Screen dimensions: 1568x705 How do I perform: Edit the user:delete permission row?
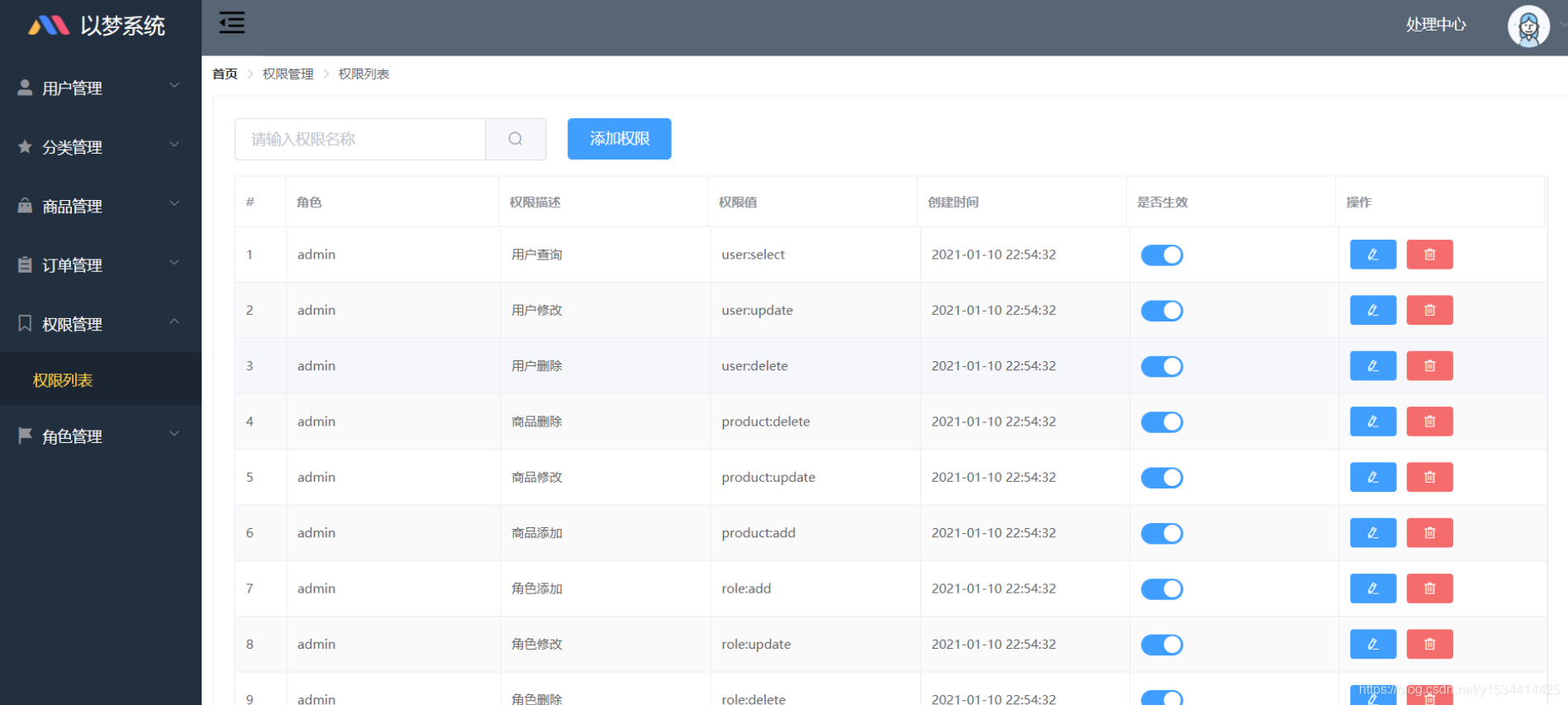point(1373,365)
